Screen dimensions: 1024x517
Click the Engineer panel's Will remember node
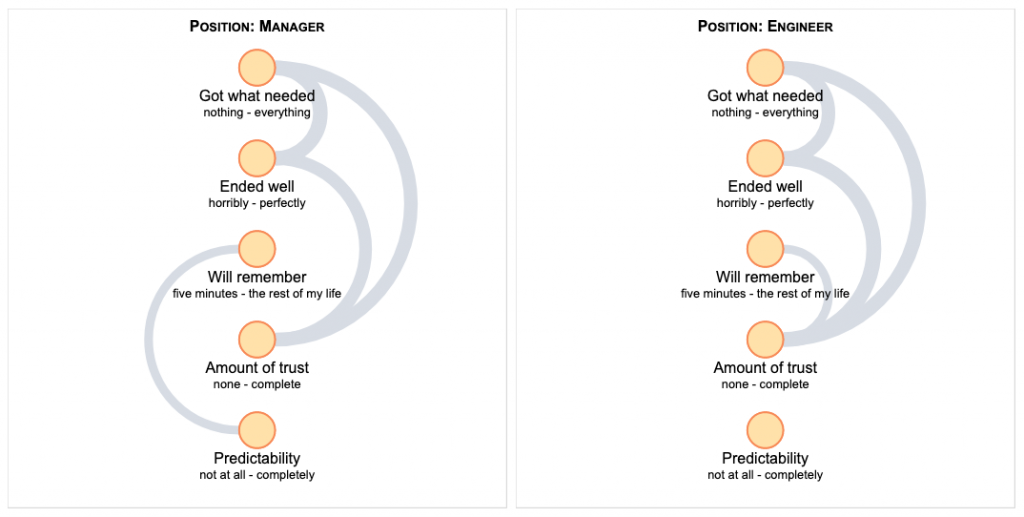pyautogui.click(x=765, y=249)
